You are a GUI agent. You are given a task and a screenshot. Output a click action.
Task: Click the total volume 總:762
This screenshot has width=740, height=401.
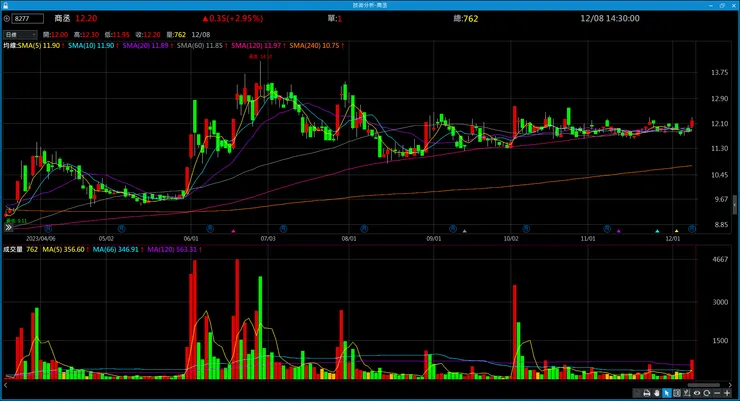[x=466, y=19]
